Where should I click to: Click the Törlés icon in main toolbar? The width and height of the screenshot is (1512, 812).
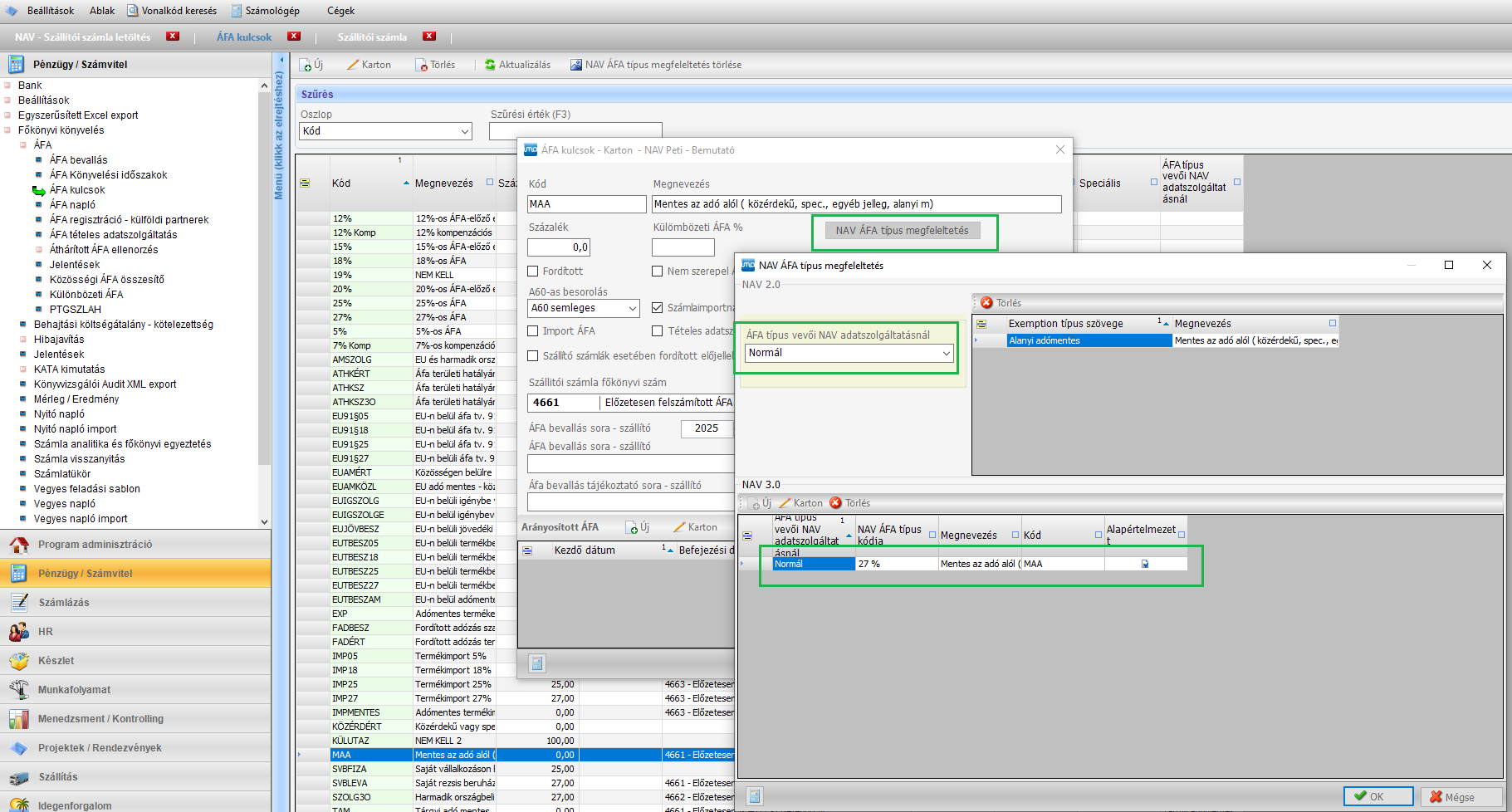coord(420,65)
